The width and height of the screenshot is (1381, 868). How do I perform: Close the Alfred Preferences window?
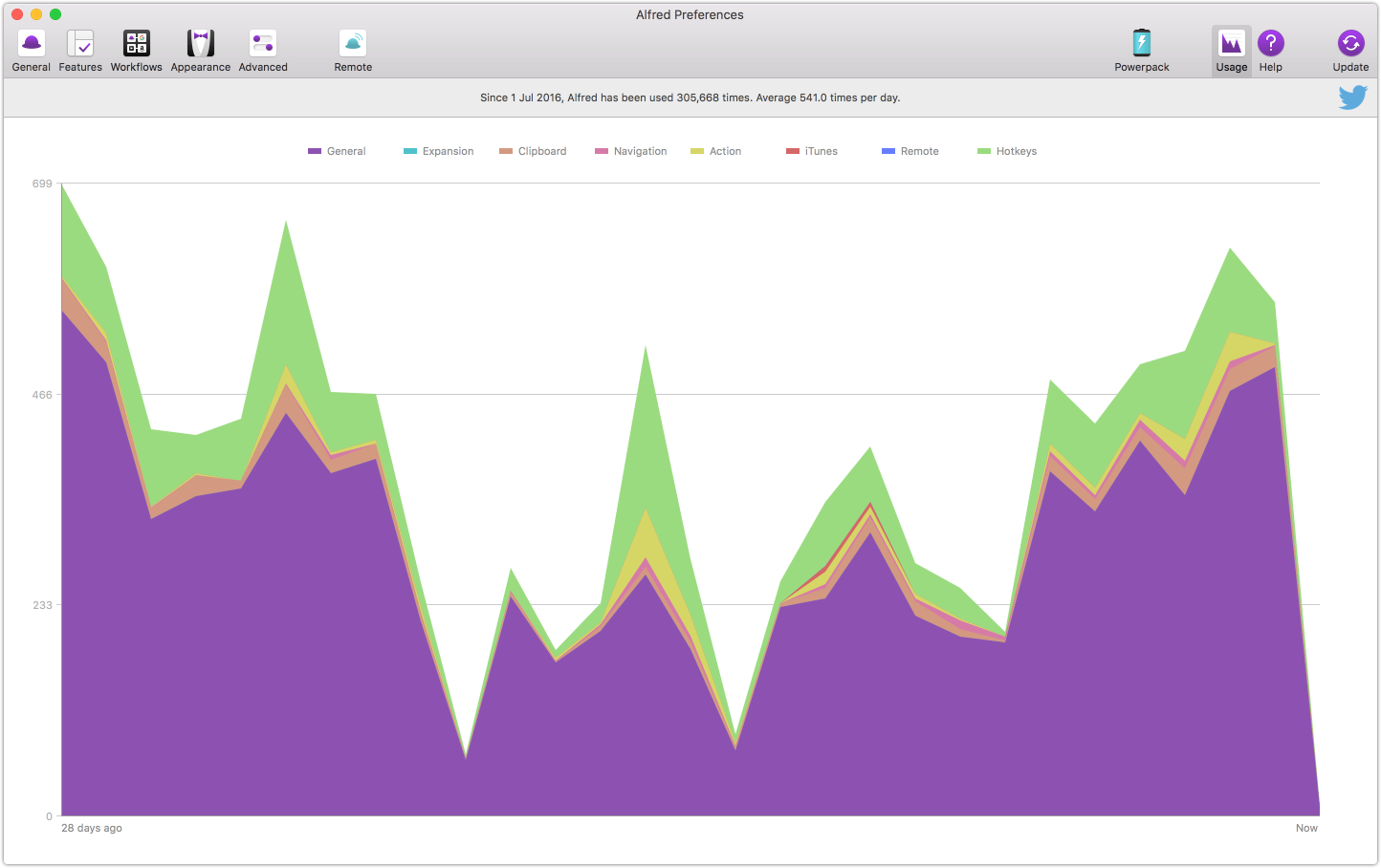point(17,14)
